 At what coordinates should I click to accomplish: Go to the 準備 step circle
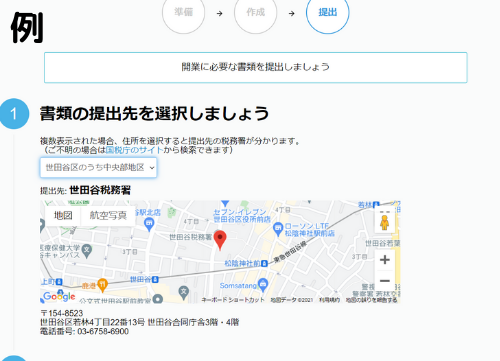coord(183,13)
